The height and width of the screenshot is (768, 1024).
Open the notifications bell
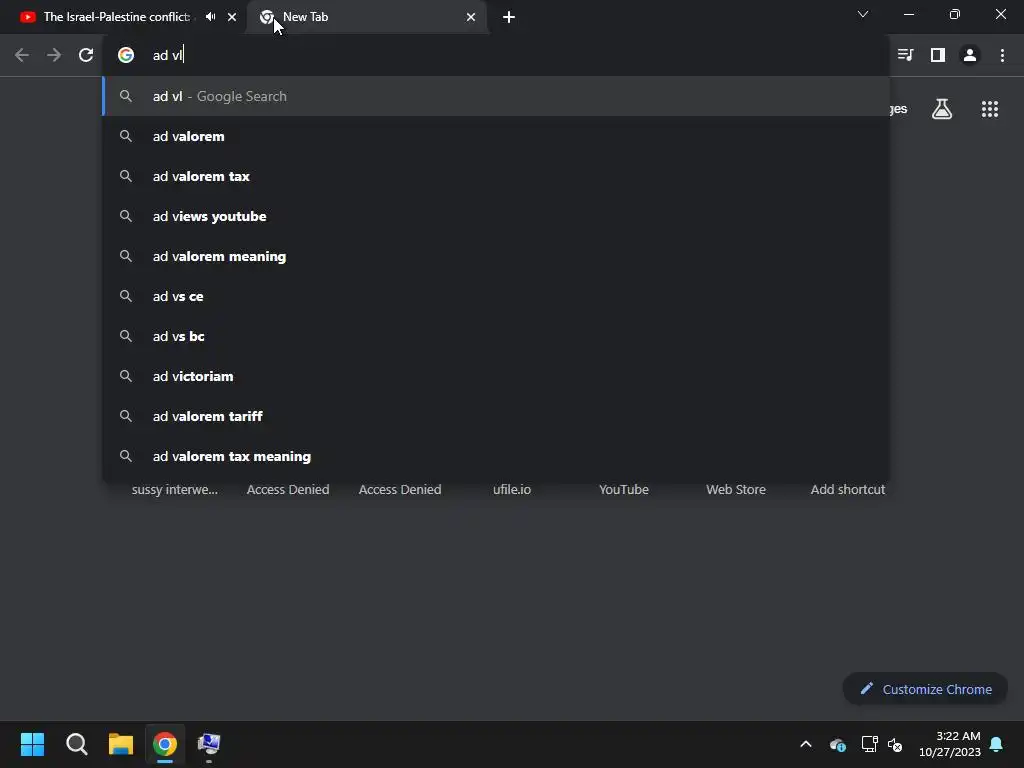997,744
